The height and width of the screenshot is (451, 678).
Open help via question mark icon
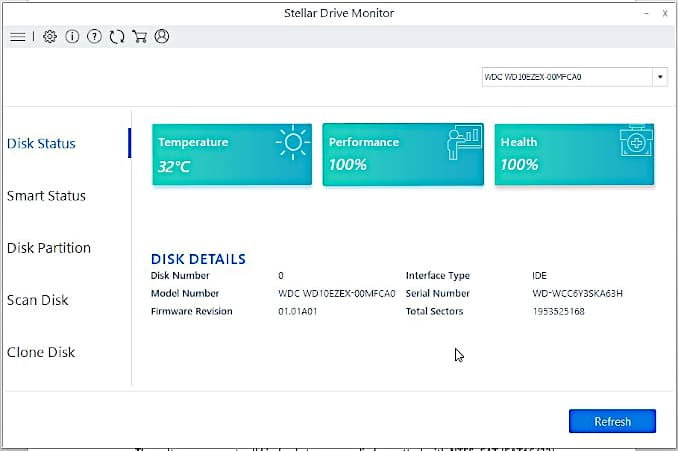click(94, 37)
